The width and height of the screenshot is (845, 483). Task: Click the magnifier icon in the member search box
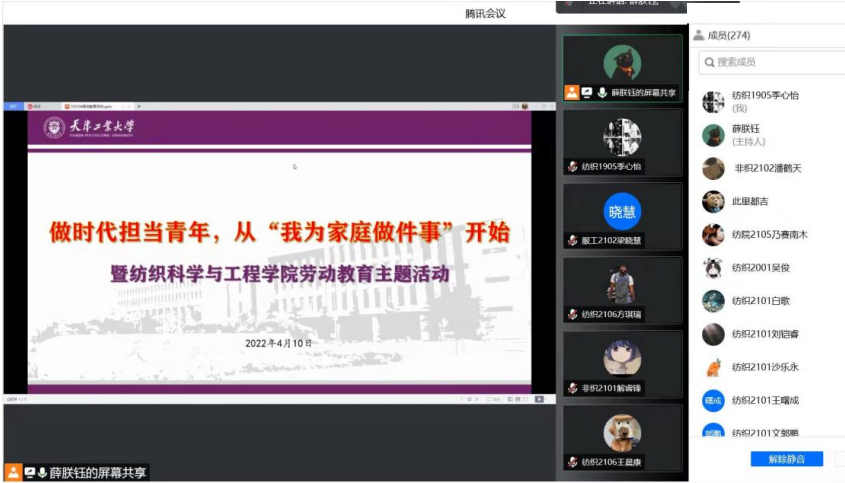pos(709,63)
